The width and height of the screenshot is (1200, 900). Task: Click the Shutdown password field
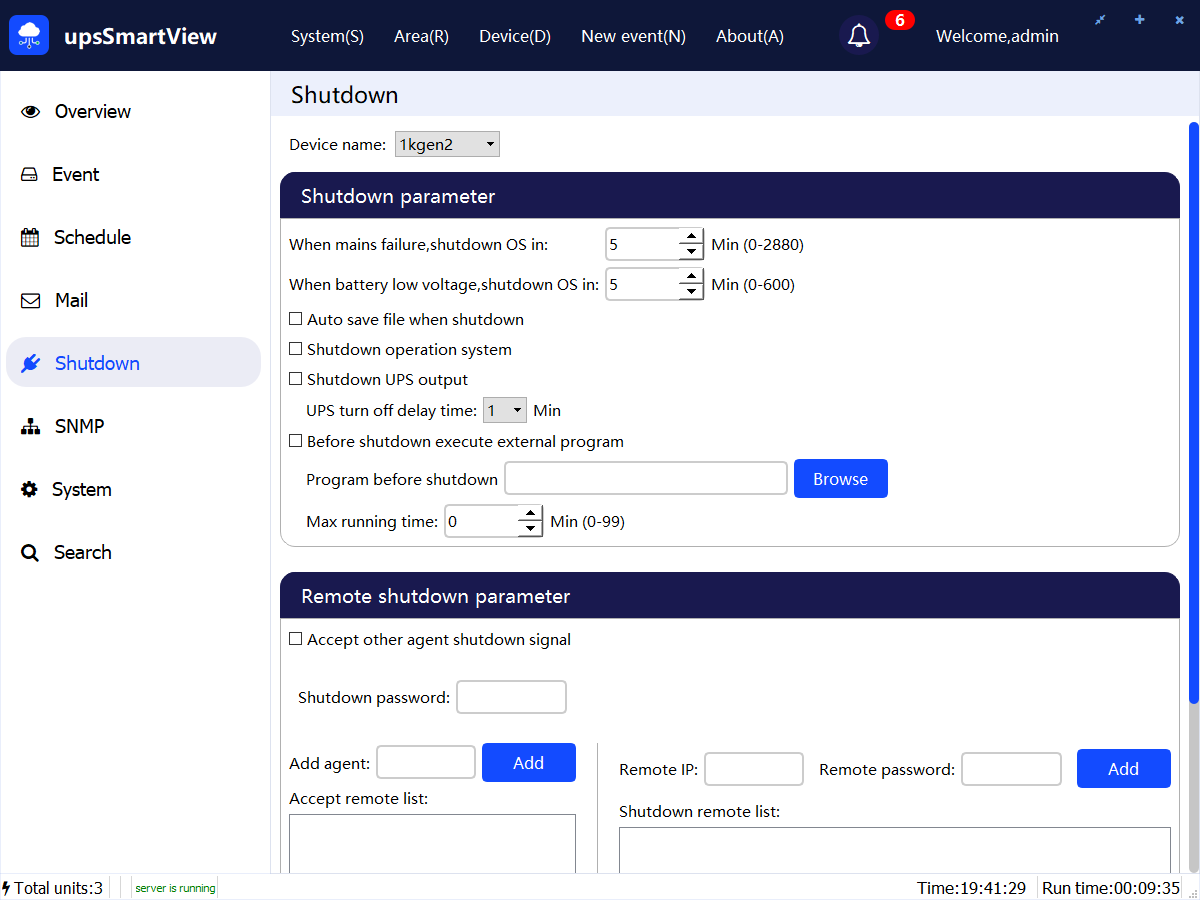511,697
